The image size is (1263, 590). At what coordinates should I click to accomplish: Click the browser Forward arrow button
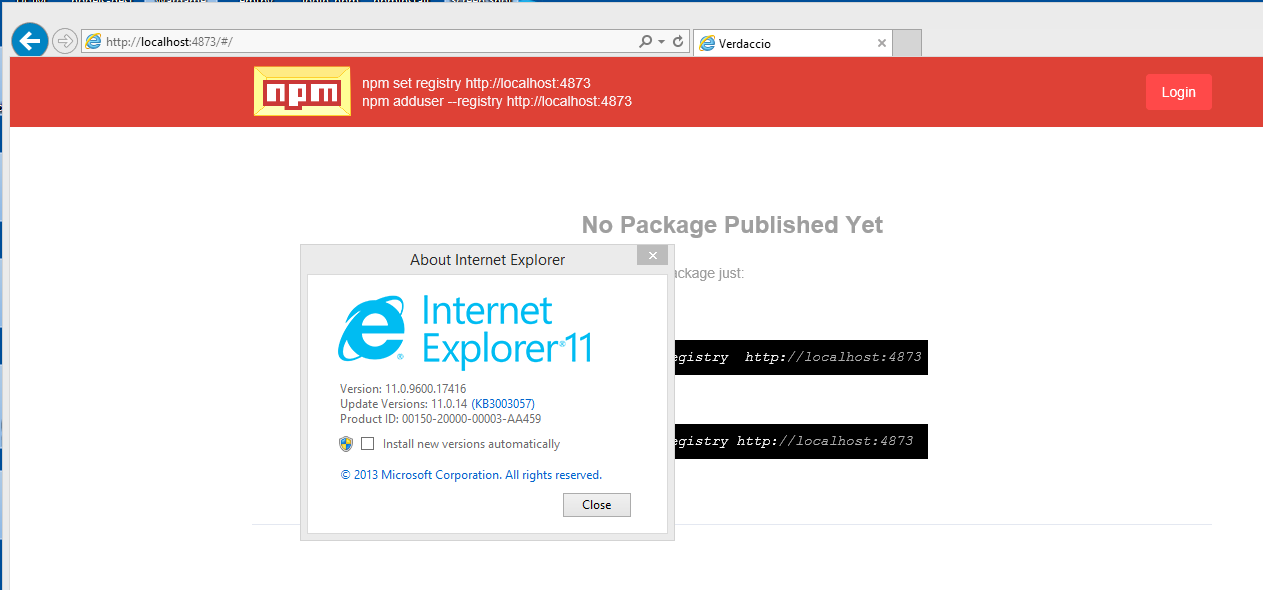pyautogui.click(x=65, y=41)
